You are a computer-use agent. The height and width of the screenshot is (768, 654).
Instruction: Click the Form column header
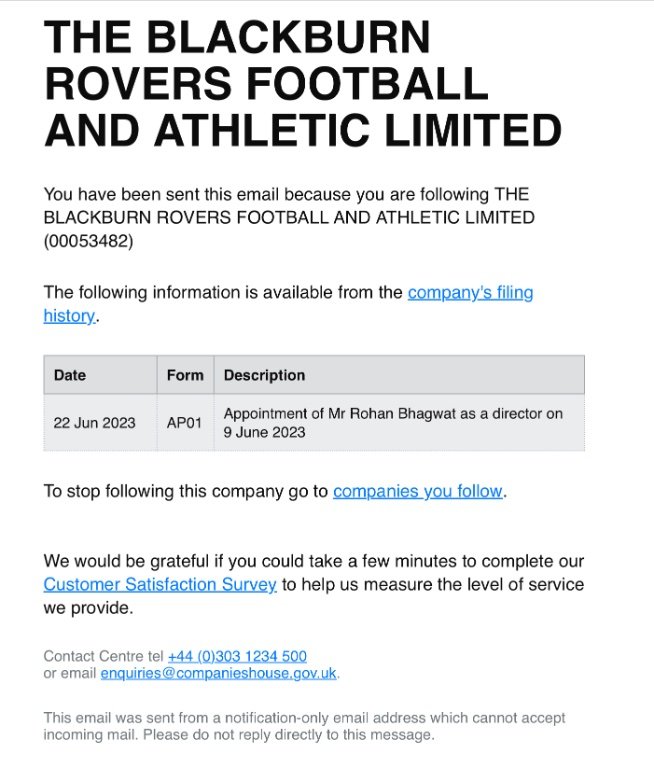pos(185,375)
